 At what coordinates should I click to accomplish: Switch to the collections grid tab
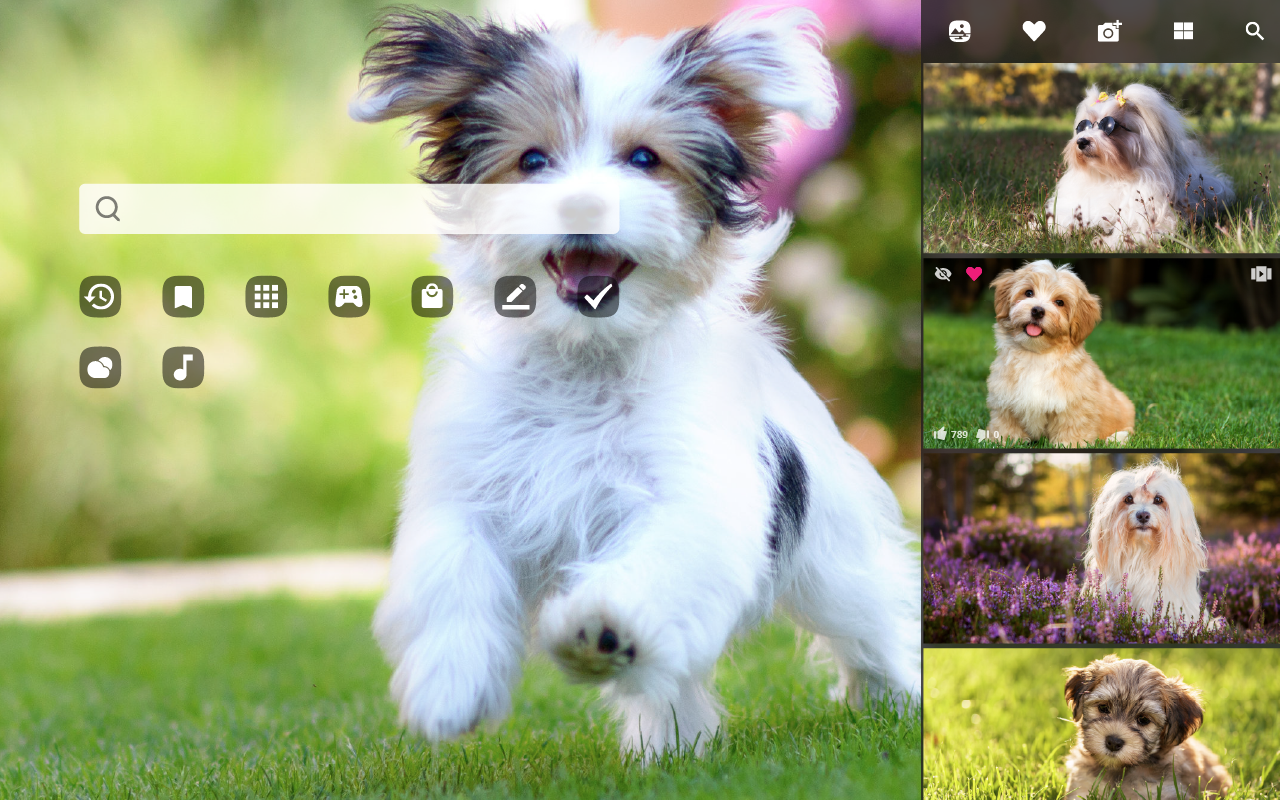[x=1183, y=31]
